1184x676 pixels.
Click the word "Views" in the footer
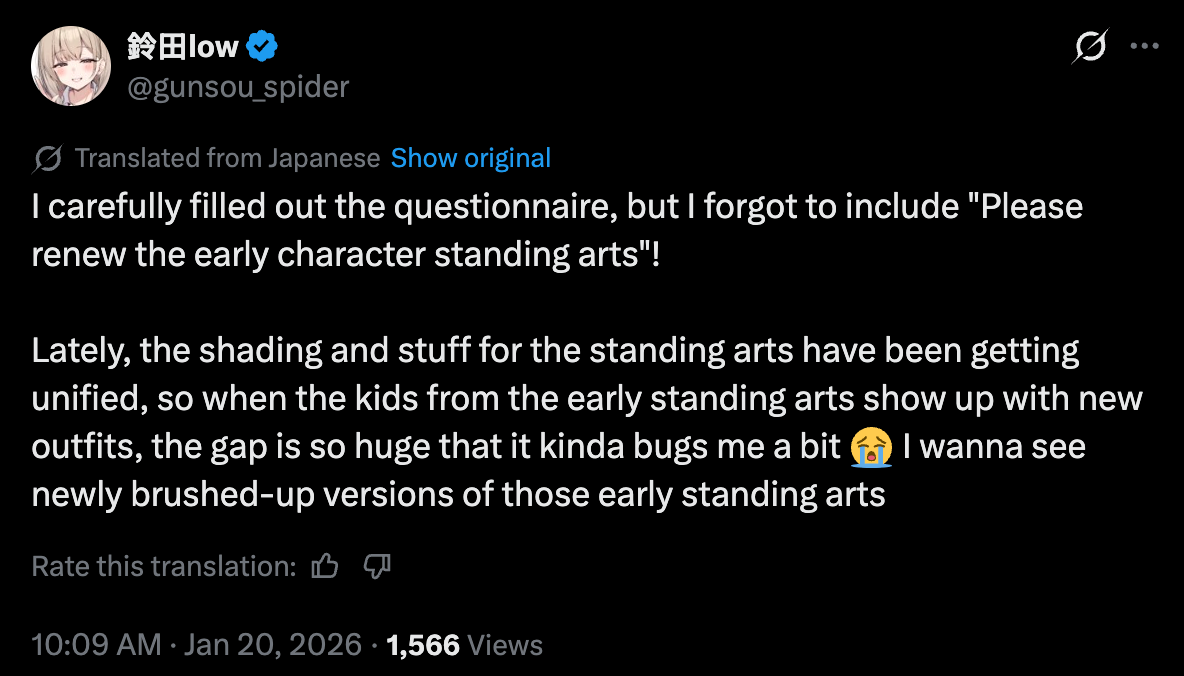[x=505, y=644]
